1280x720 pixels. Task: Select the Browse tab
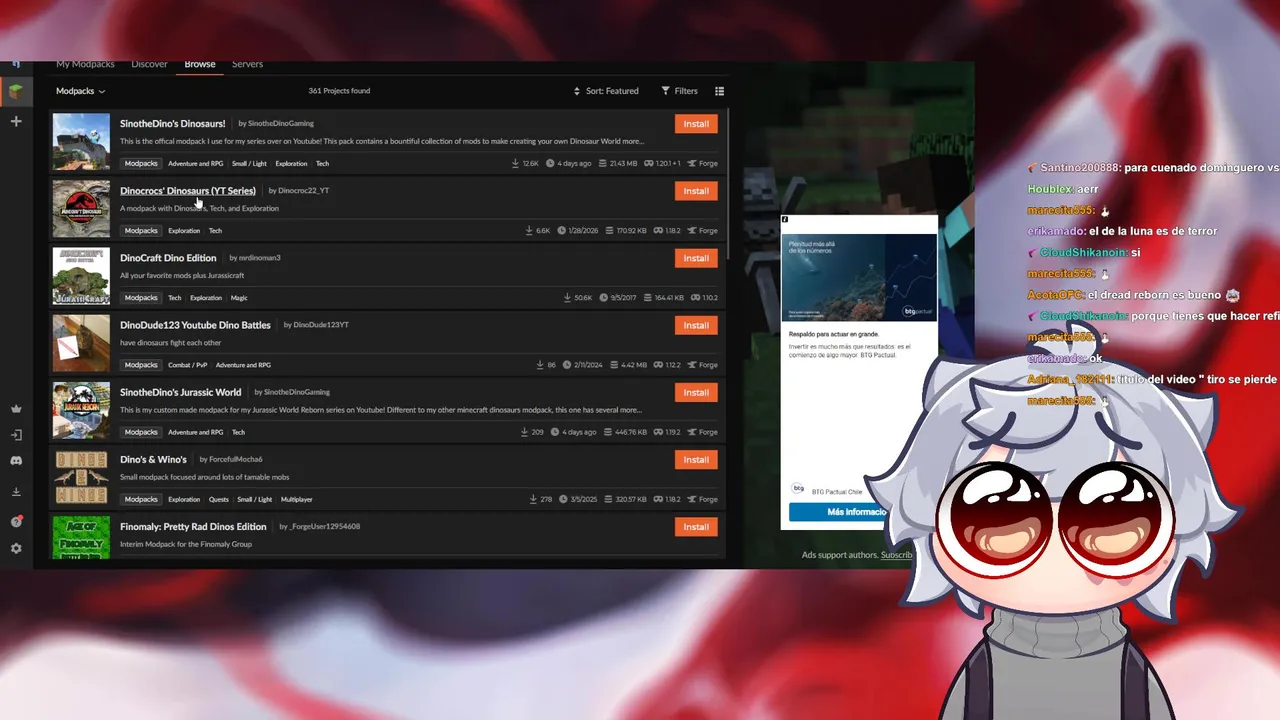(200, 64)
